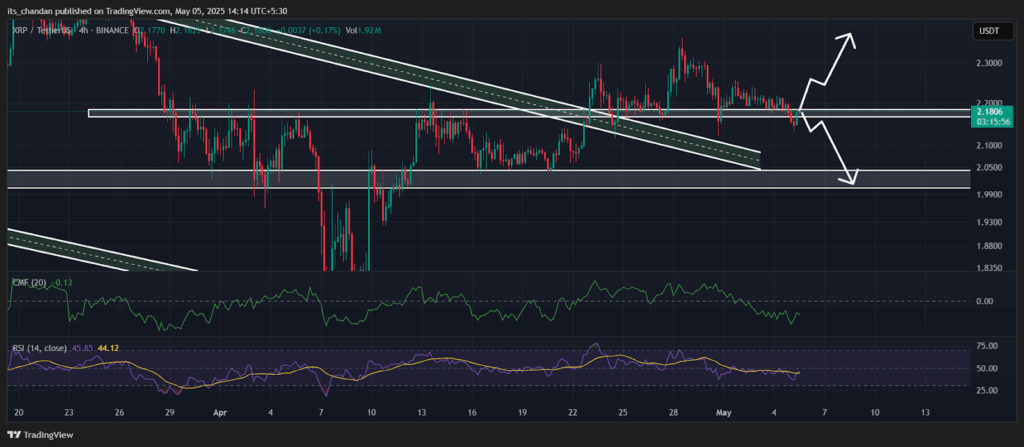
Task: Click the RSI axis 50.00 label
Action: pos(987,369)
